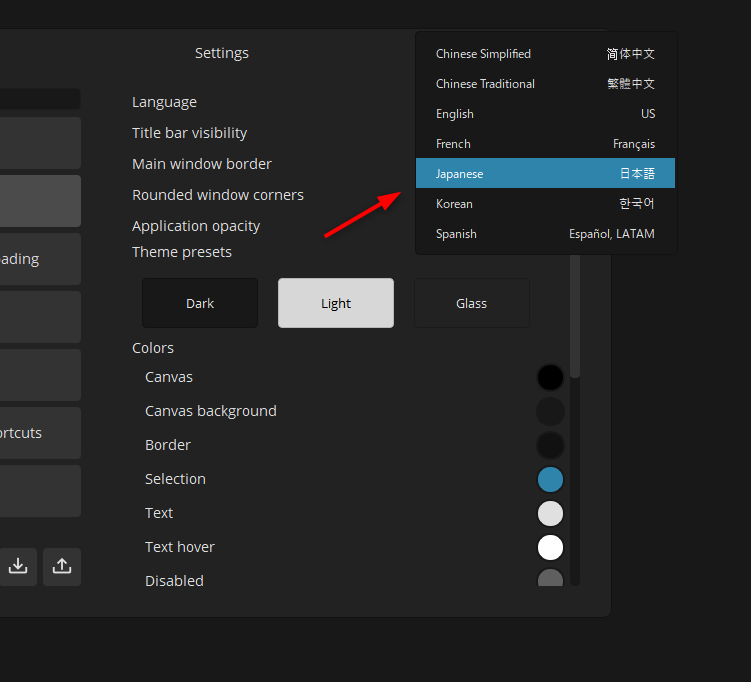Click the Rounded window corners label
Screen dimensions: 751x682
(218, 195)
